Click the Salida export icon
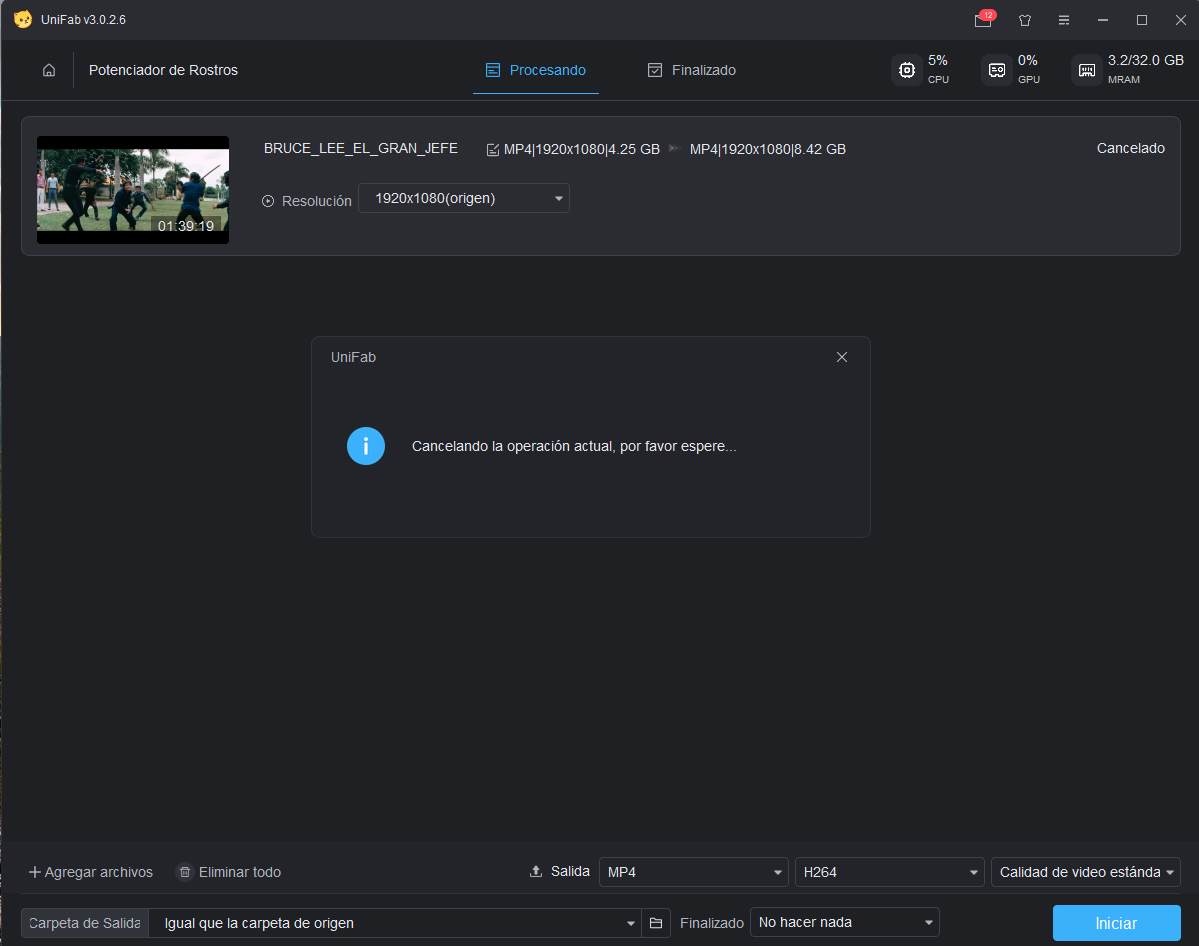This screenshot has height=946, width=1199. (x=536, y=871)
